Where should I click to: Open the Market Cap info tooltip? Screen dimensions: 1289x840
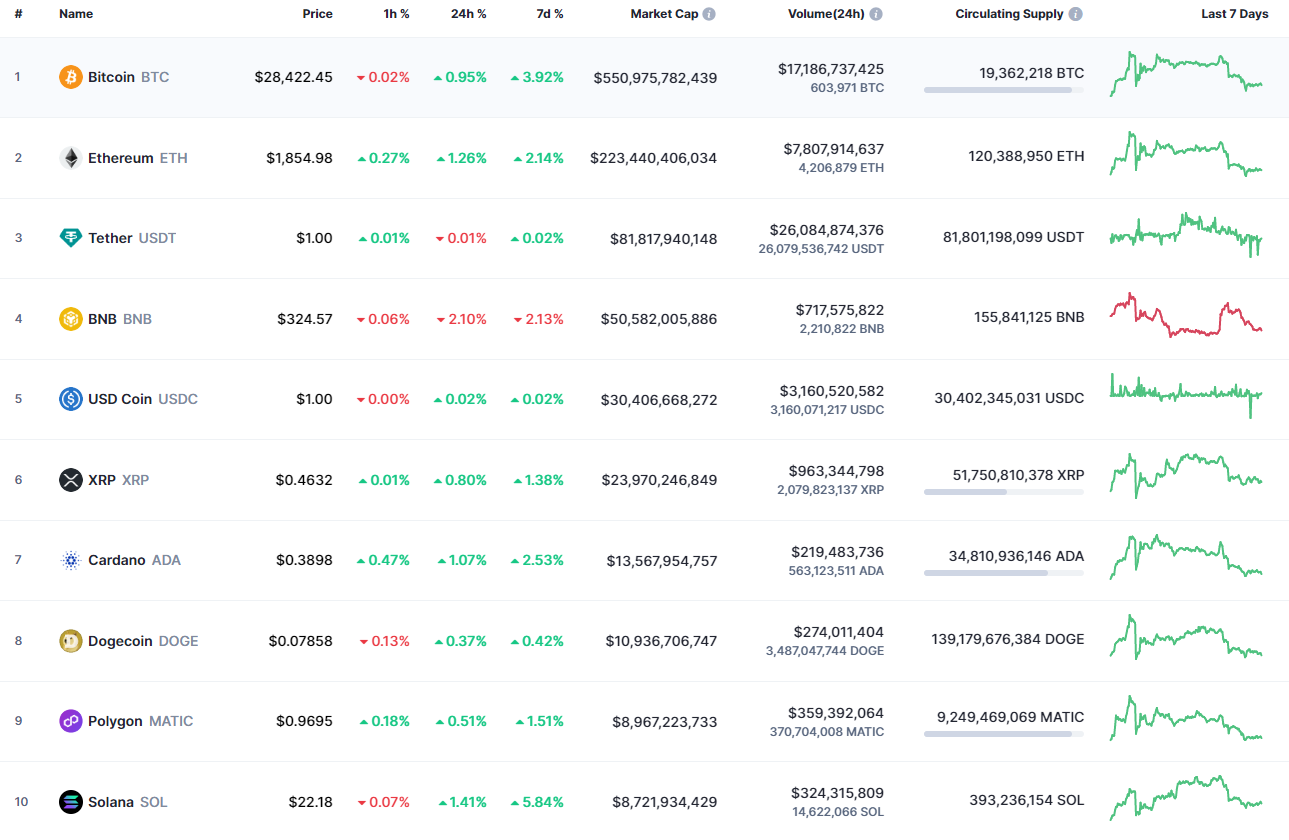(709, 13)
